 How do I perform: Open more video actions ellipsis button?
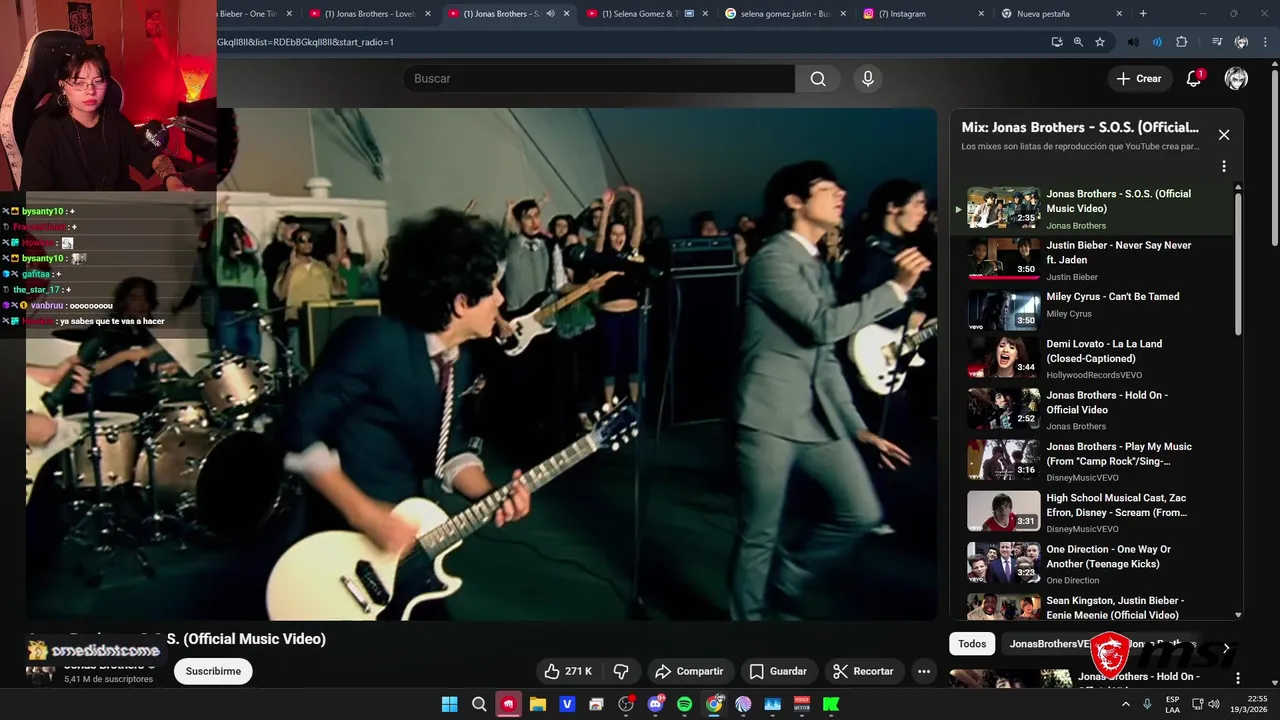click(924, 671)
